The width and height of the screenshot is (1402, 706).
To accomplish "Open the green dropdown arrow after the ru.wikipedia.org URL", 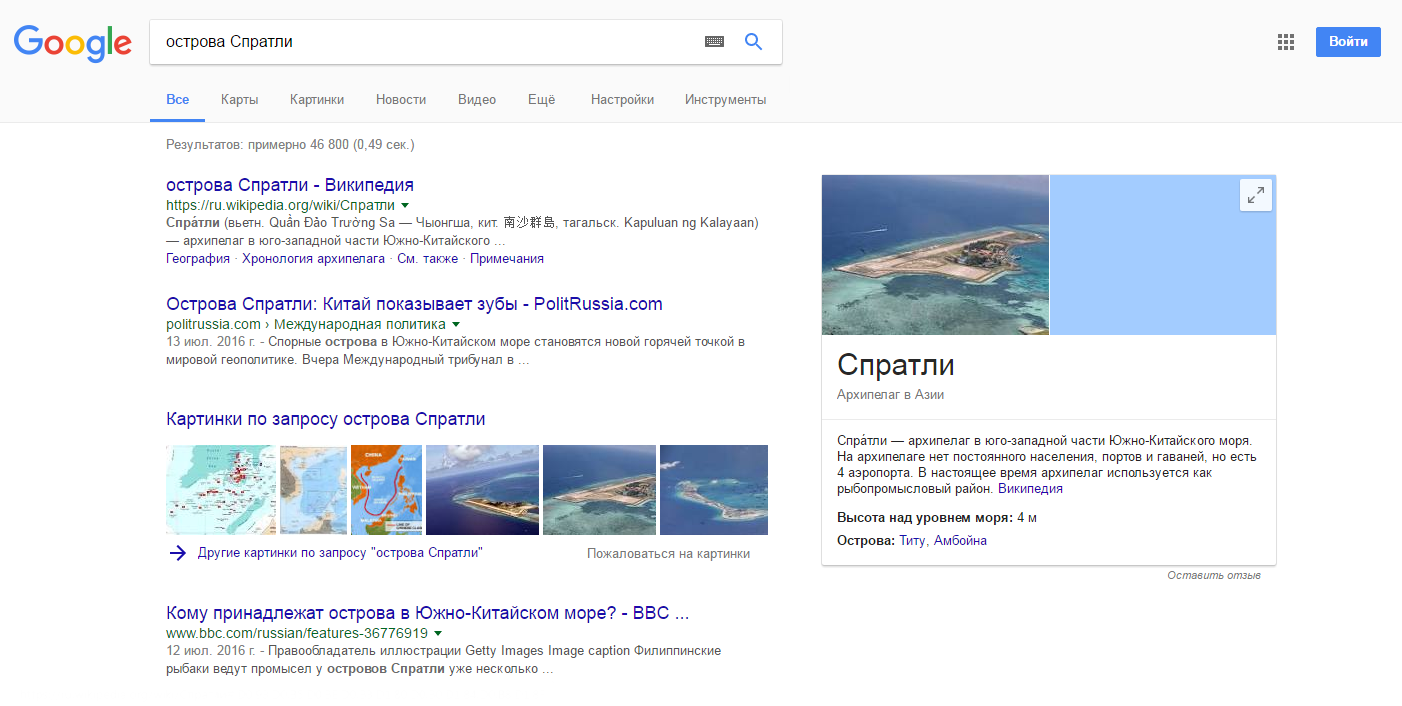I will pyautogui.click(x=405, y=205).
